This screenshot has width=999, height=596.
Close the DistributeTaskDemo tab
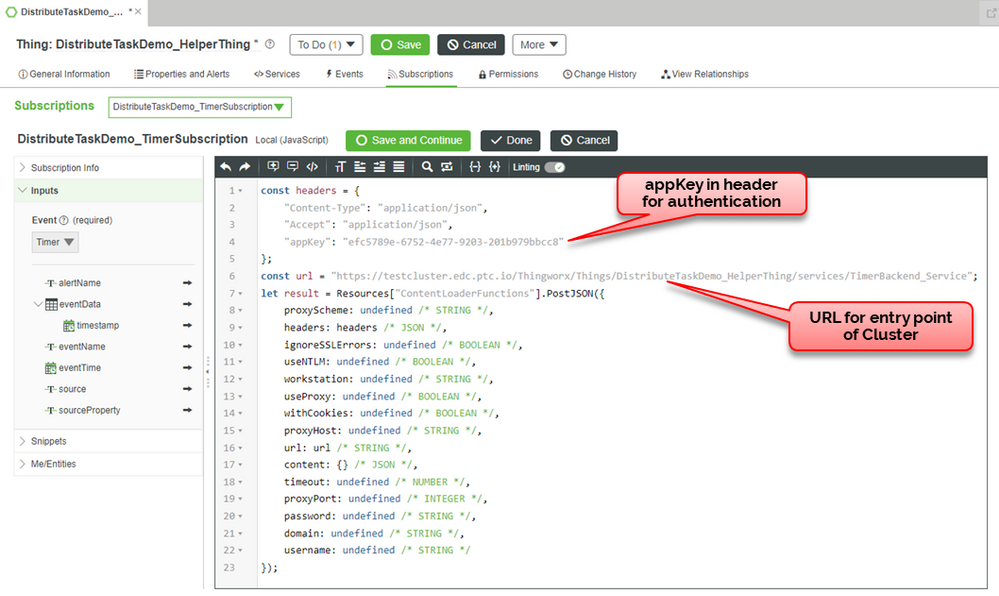[138, 11]
